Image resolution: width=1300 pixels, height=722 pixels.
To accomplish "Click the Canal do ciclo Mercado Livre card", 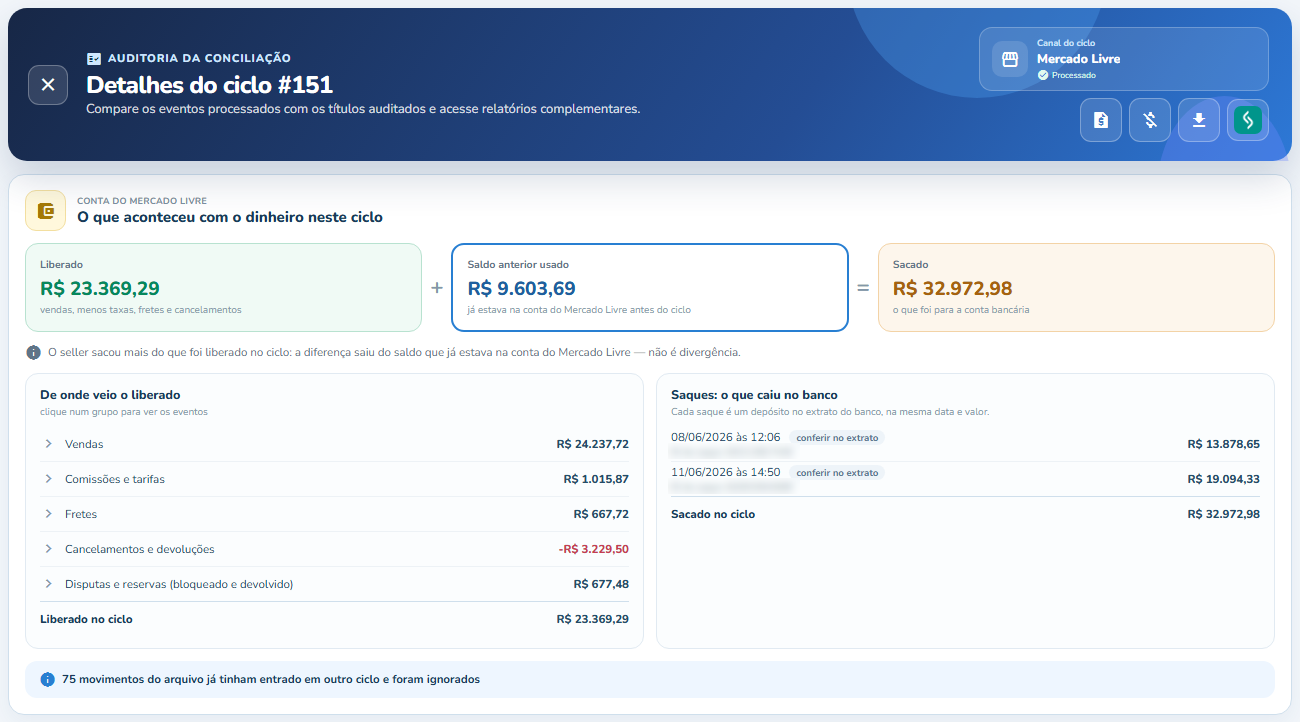I will [x=1124, y=59].
